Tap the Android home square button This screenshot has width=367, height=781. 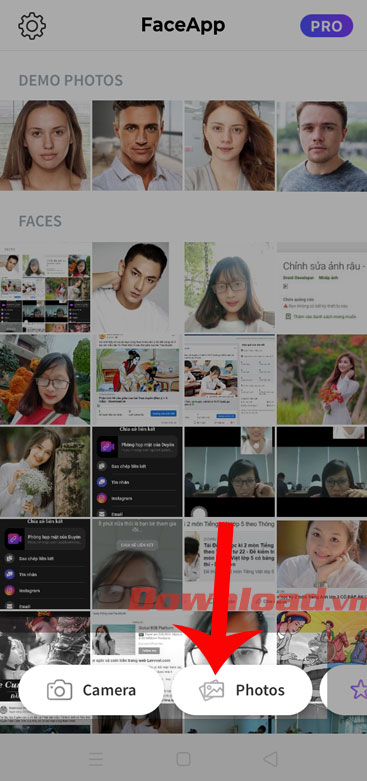point(183,759)
